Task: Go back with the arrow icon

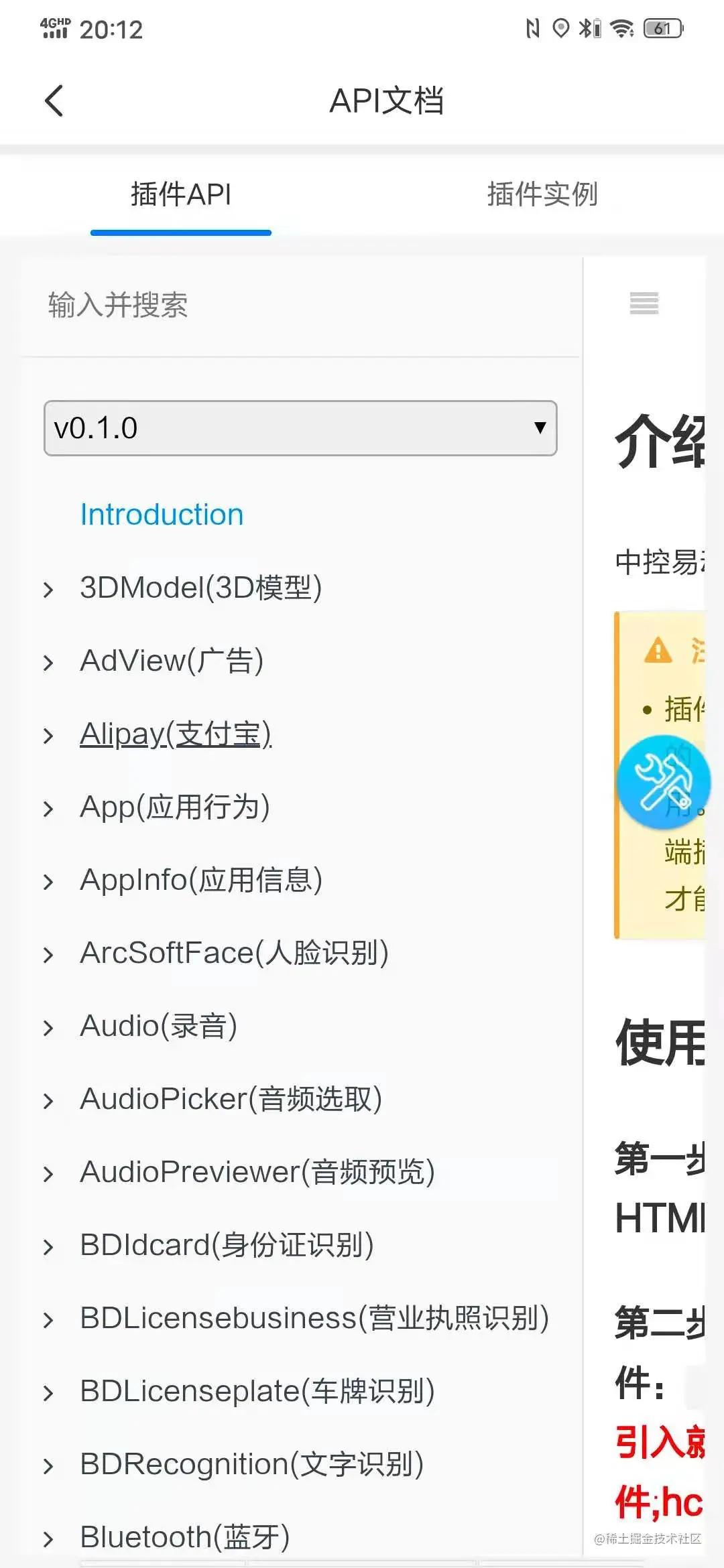Action: [54, 101]
